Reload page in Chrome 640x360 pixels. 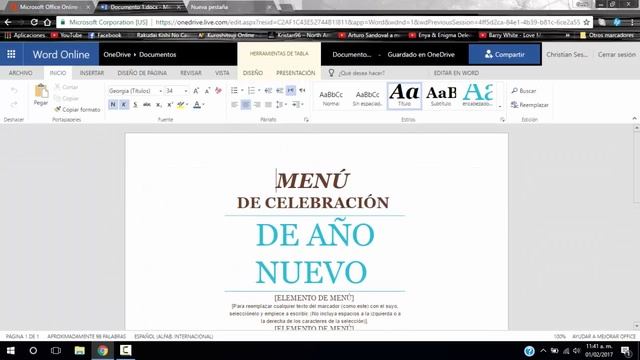(34, 22)
